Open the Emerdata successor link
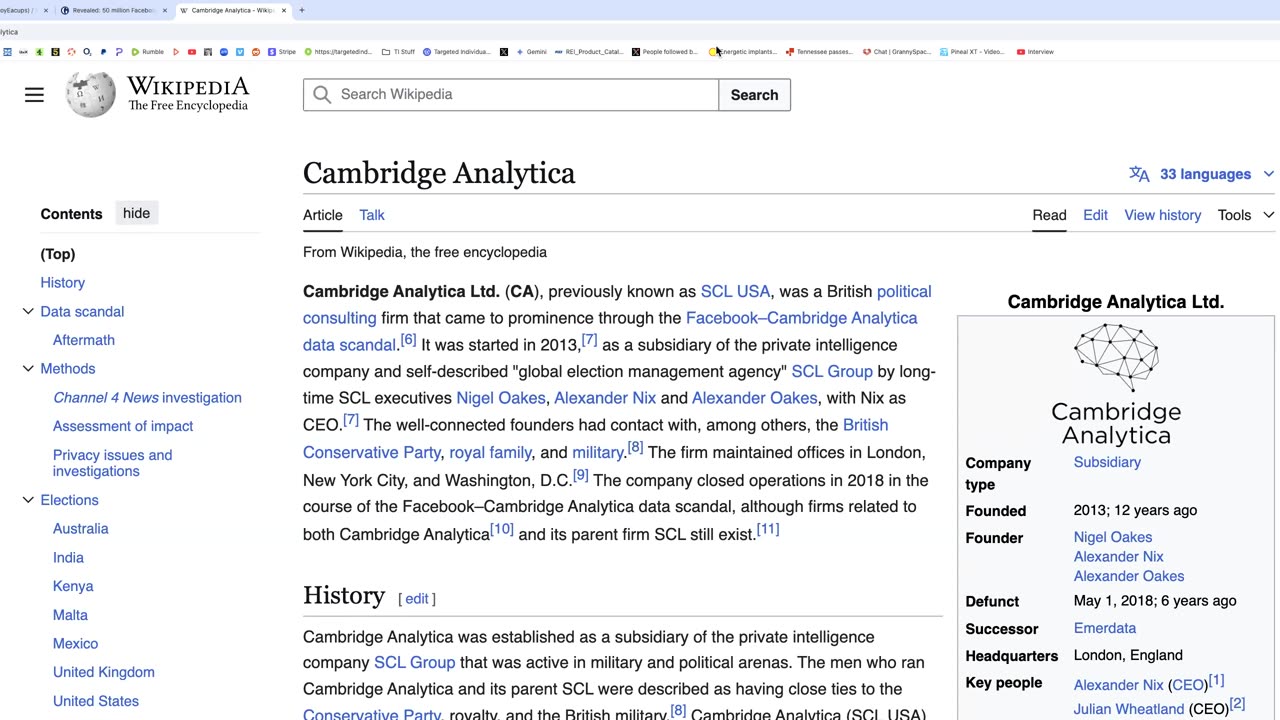The image size is (1280, 720). point(1104,628)
